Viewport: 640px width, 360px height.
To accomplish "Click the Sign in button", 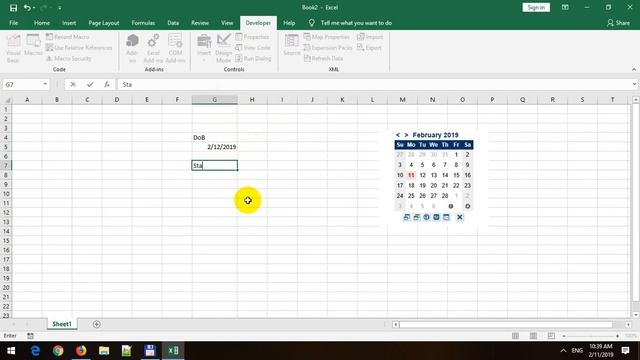I will 536,7.
